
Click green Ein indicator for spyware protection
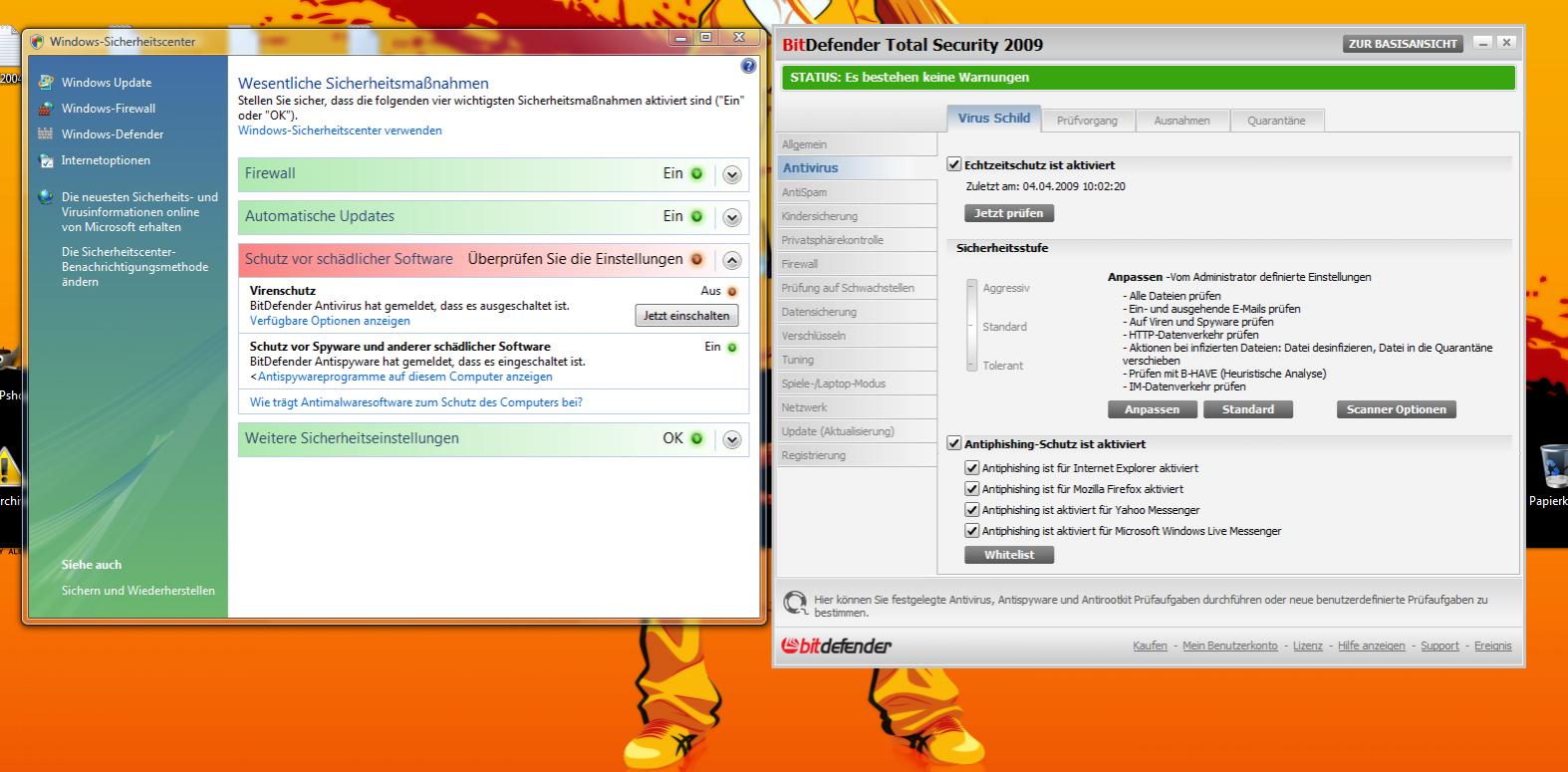click(x=731, y=348)
